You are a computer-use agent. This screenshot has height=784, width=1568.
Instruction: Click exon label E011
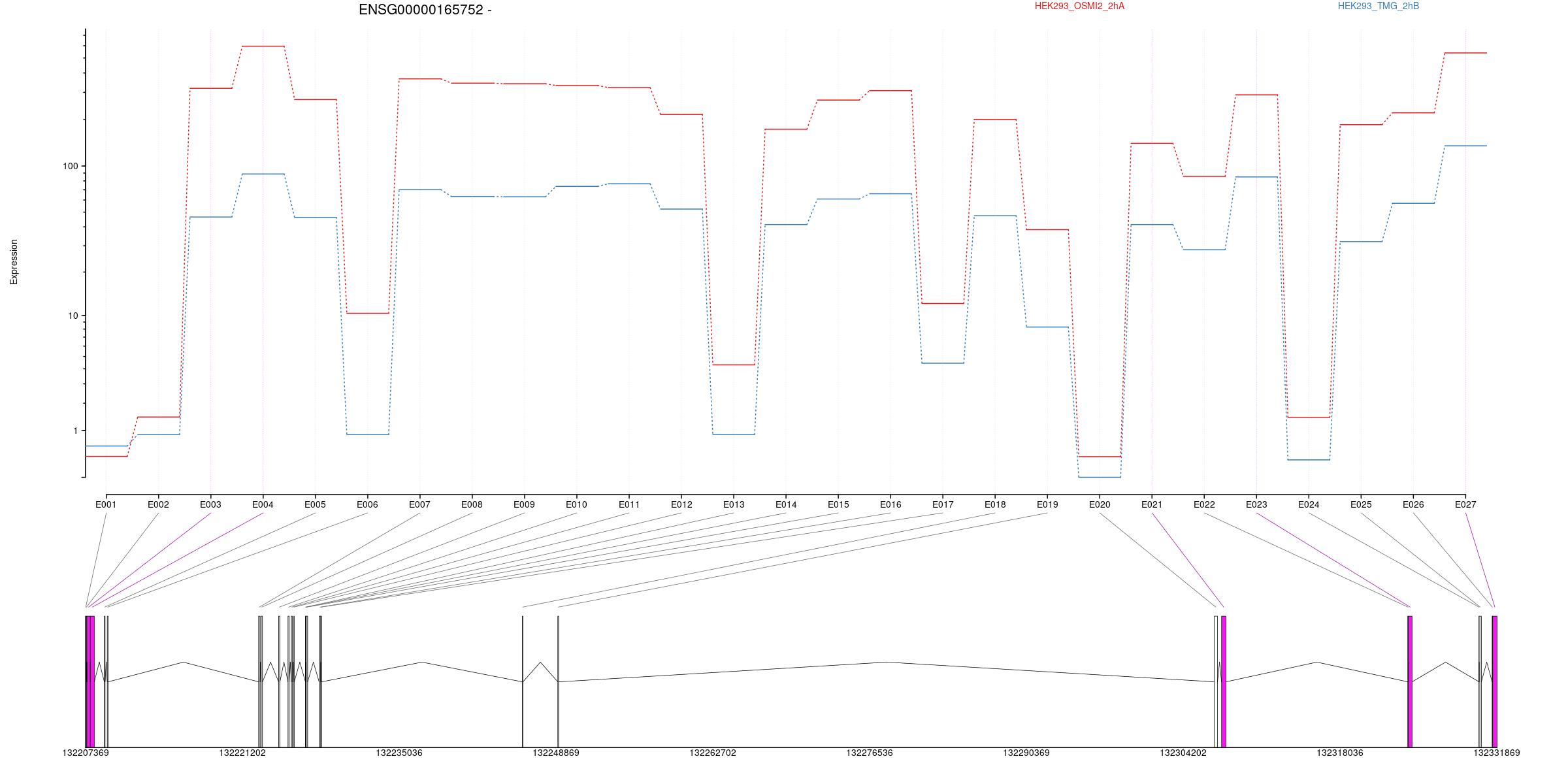coord(629,504)
